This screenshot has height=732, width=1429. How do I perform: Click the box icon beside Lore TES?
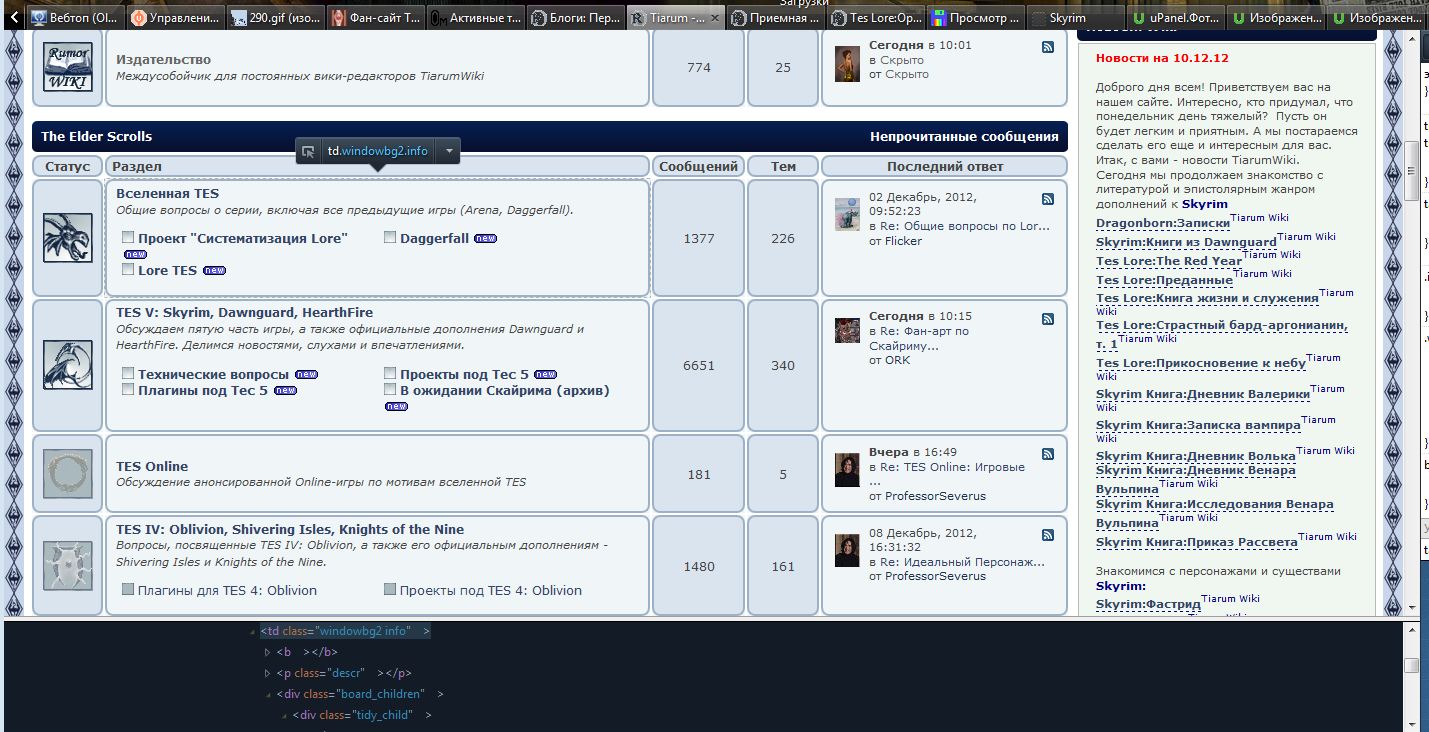[128, 270]
